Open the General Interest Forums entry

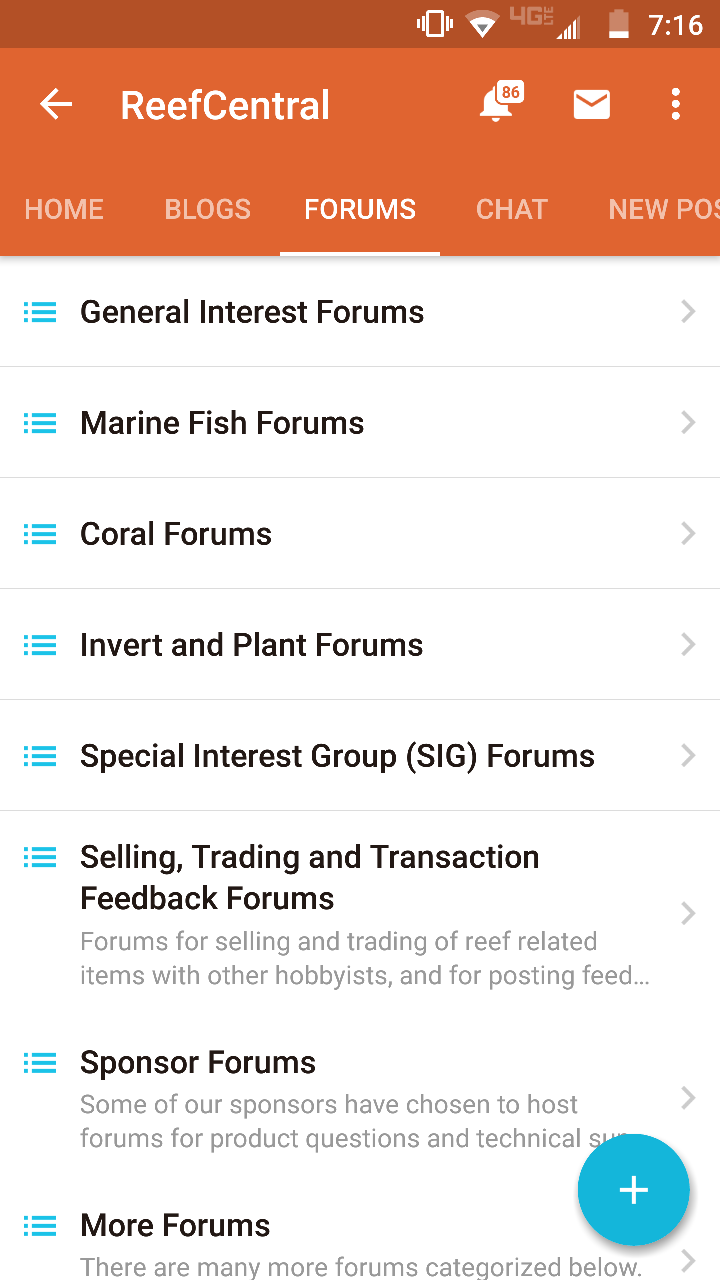[252, 312]
